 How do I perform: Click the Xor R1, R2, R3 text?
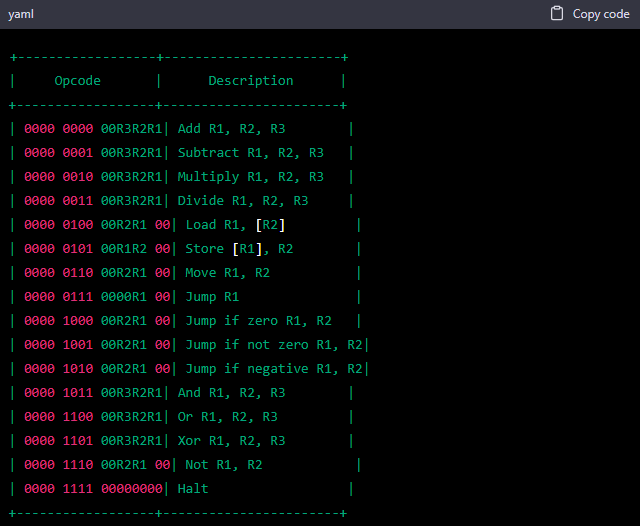click(x=231, y=441)
